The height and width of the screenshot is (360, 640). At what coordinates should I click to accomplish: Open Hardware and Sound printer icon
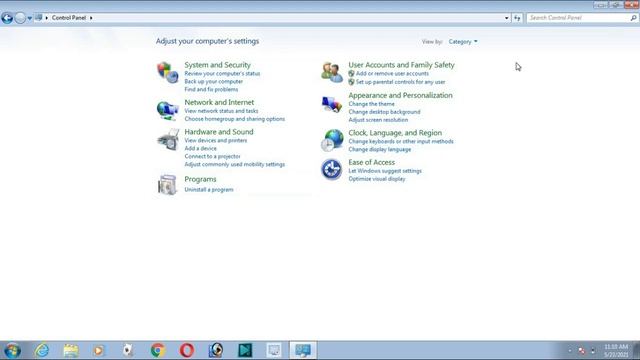coord(168,140)
